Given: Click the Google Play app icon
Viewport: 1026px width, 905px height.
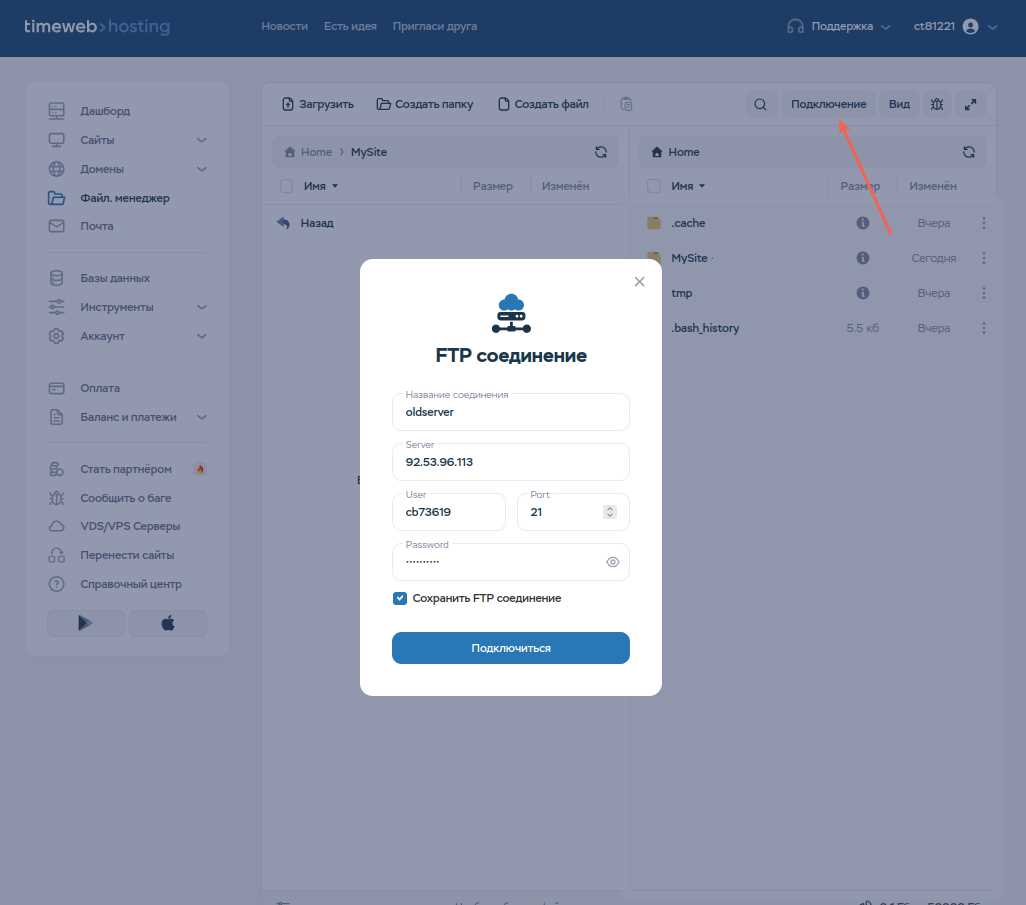Looking at the screenshot, I should point(85,623).
